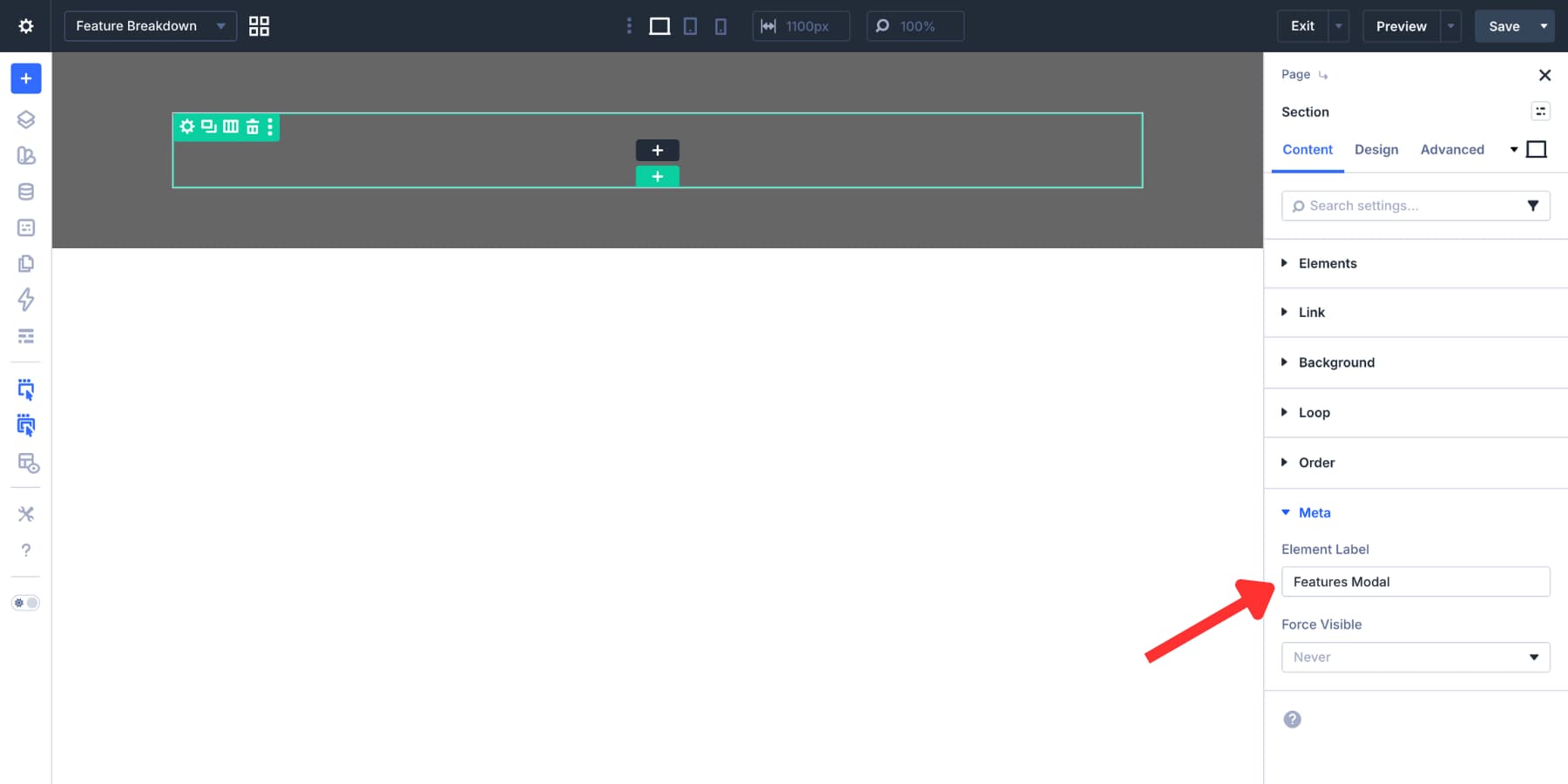
Task: Expand the Elements group
Action: [x=1416, y=263]
